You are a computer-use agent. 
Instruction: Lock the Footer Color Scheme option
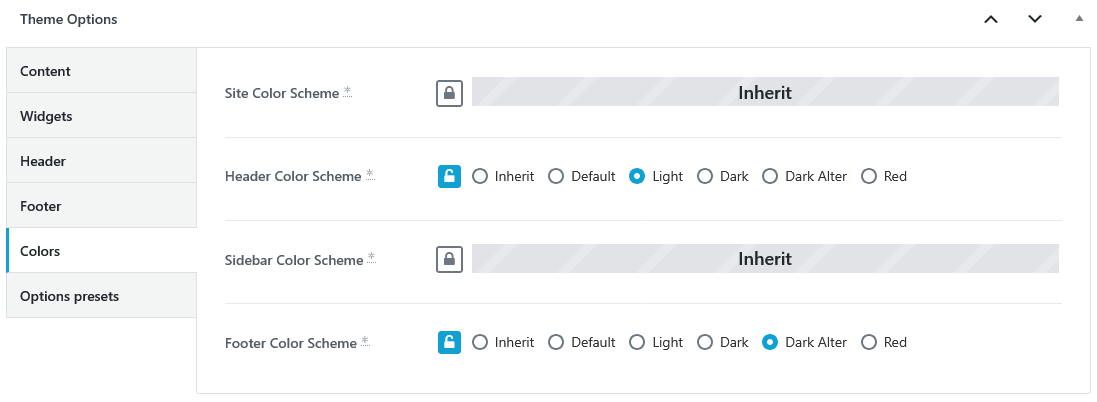point(449,342)
